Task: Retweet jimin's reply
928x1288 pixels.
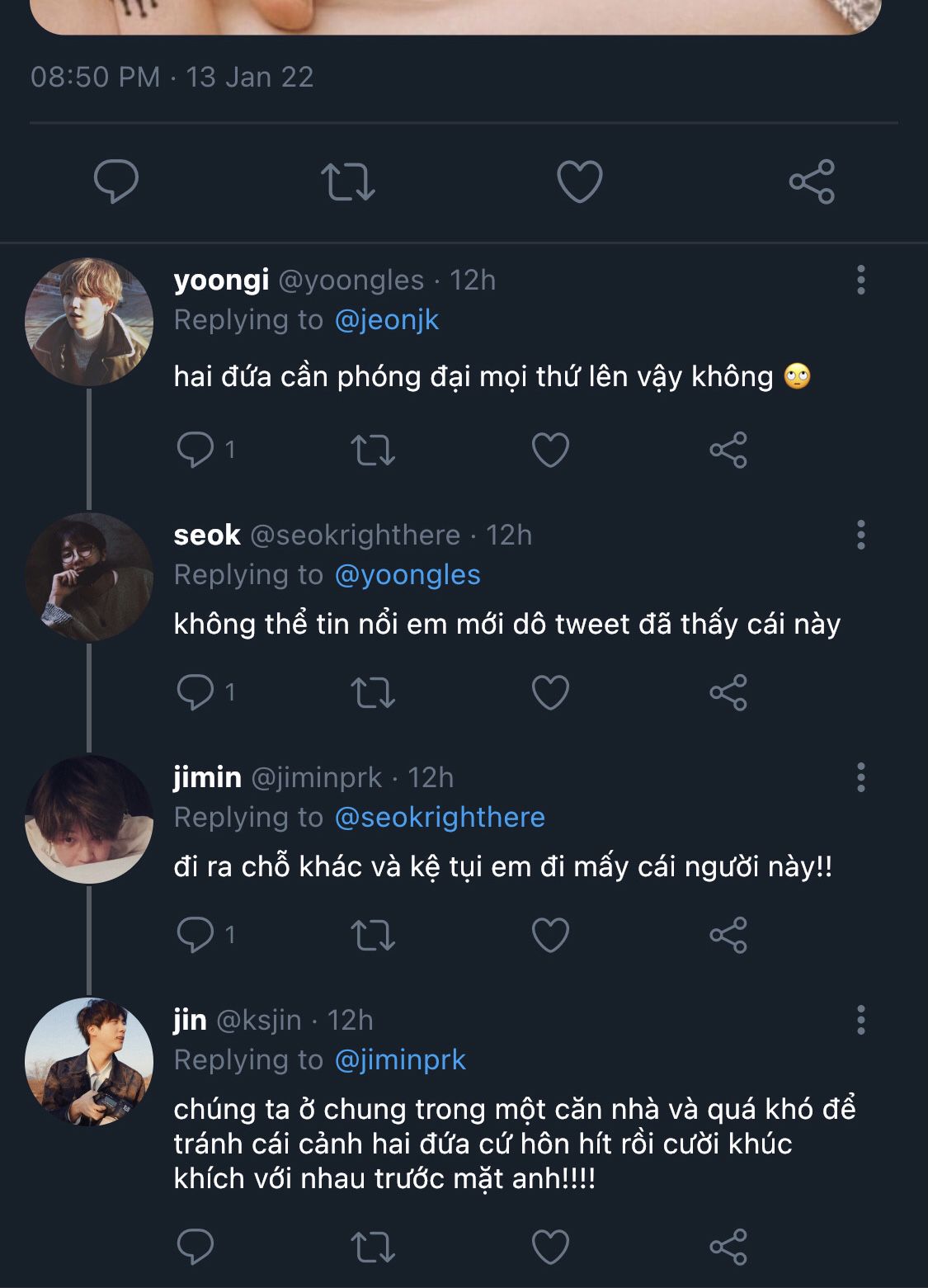Action: click(373, 935)
